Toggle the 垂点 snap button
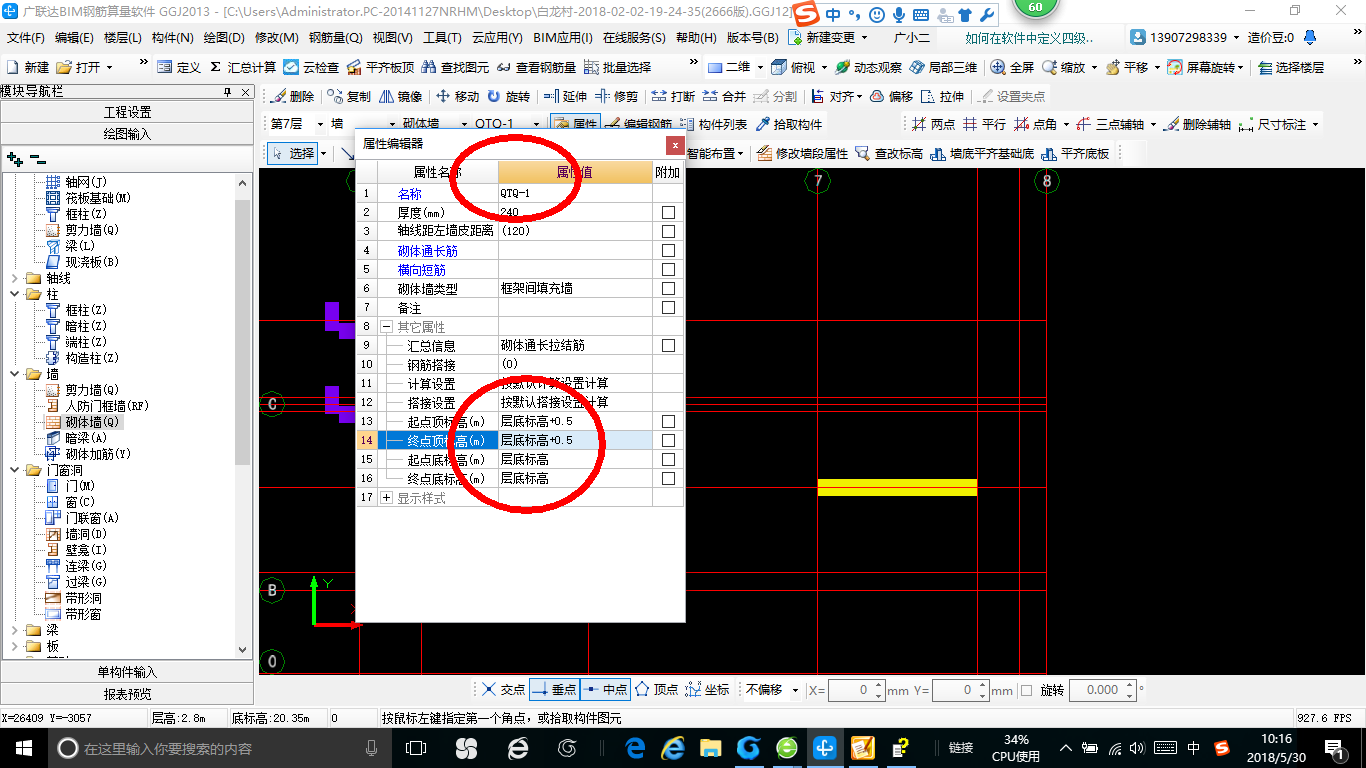 click(x=554, y=690)
